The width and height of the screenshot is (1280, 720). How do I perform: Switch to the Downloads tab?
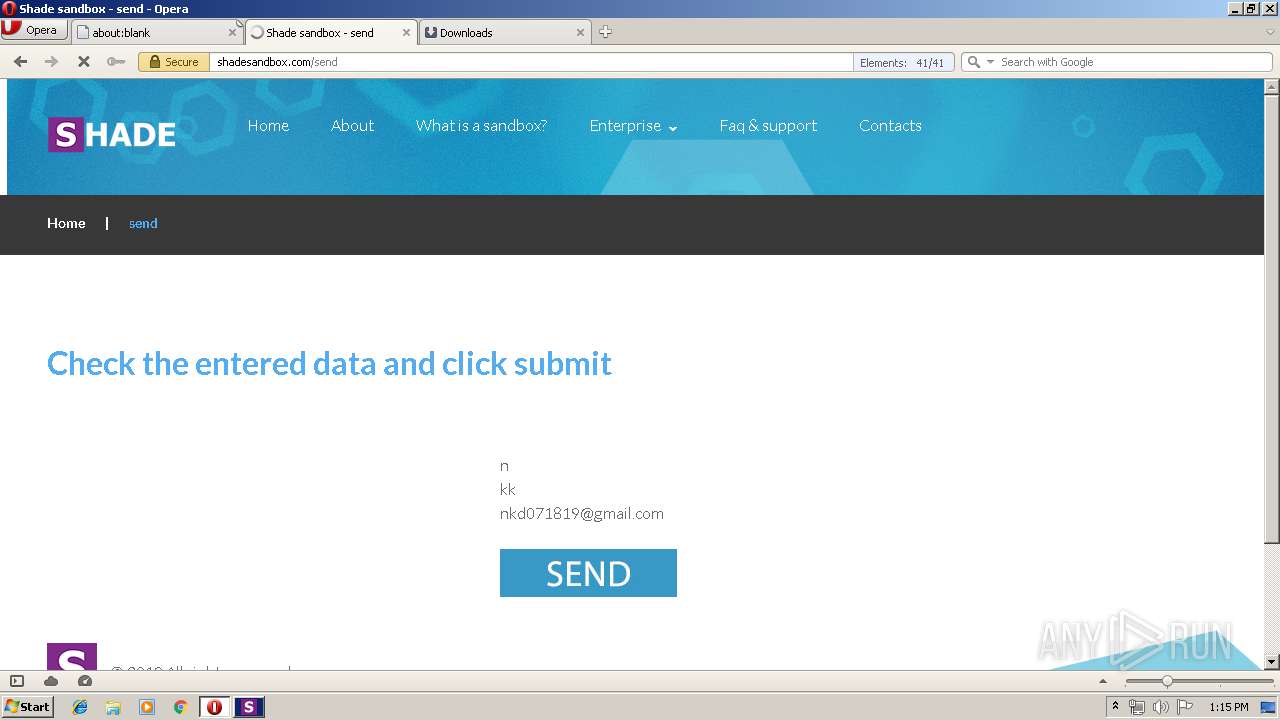(504, 32)
